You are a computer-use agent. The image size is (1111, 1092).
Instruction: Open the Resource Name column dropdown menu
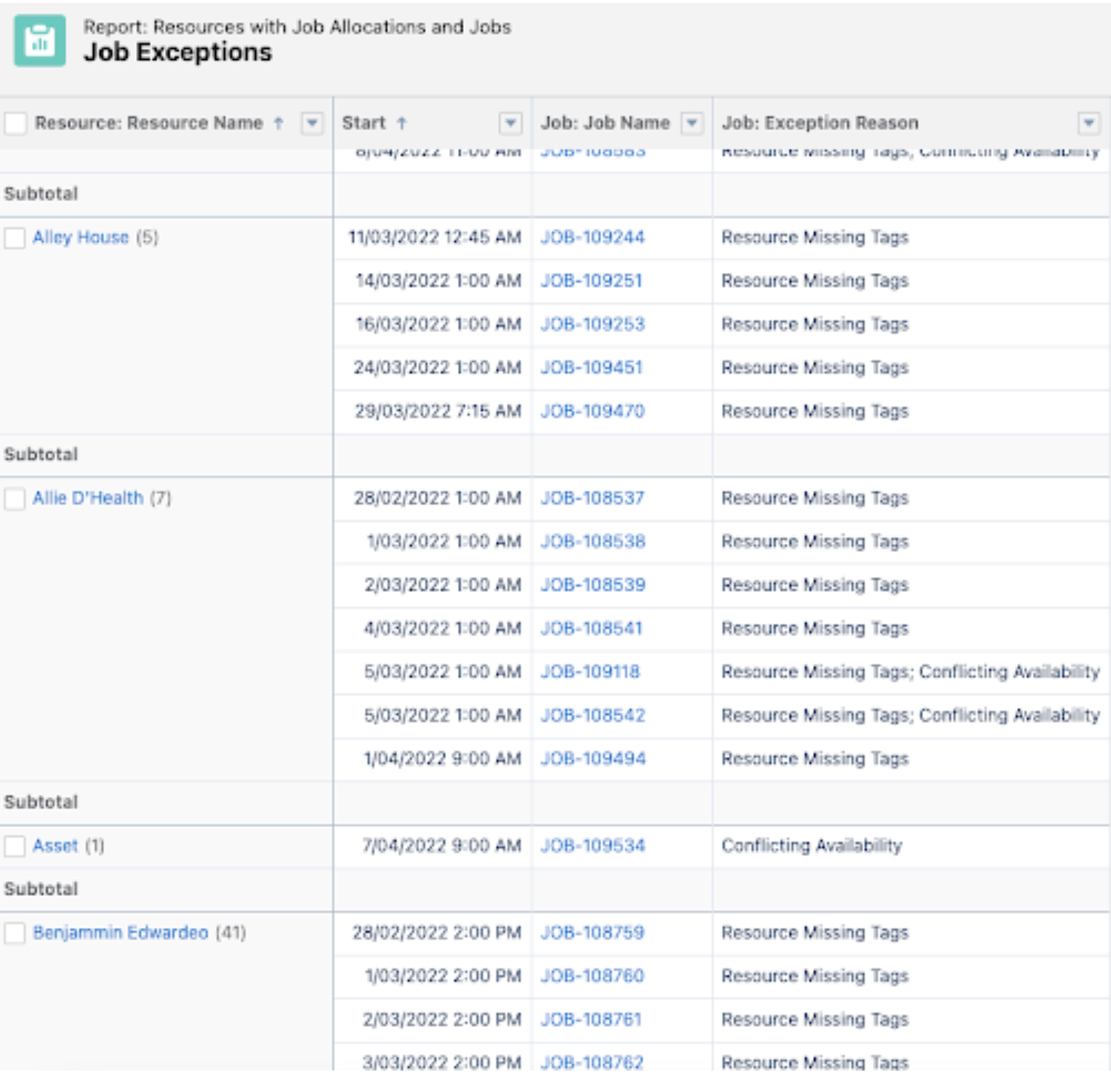point(312,123)
